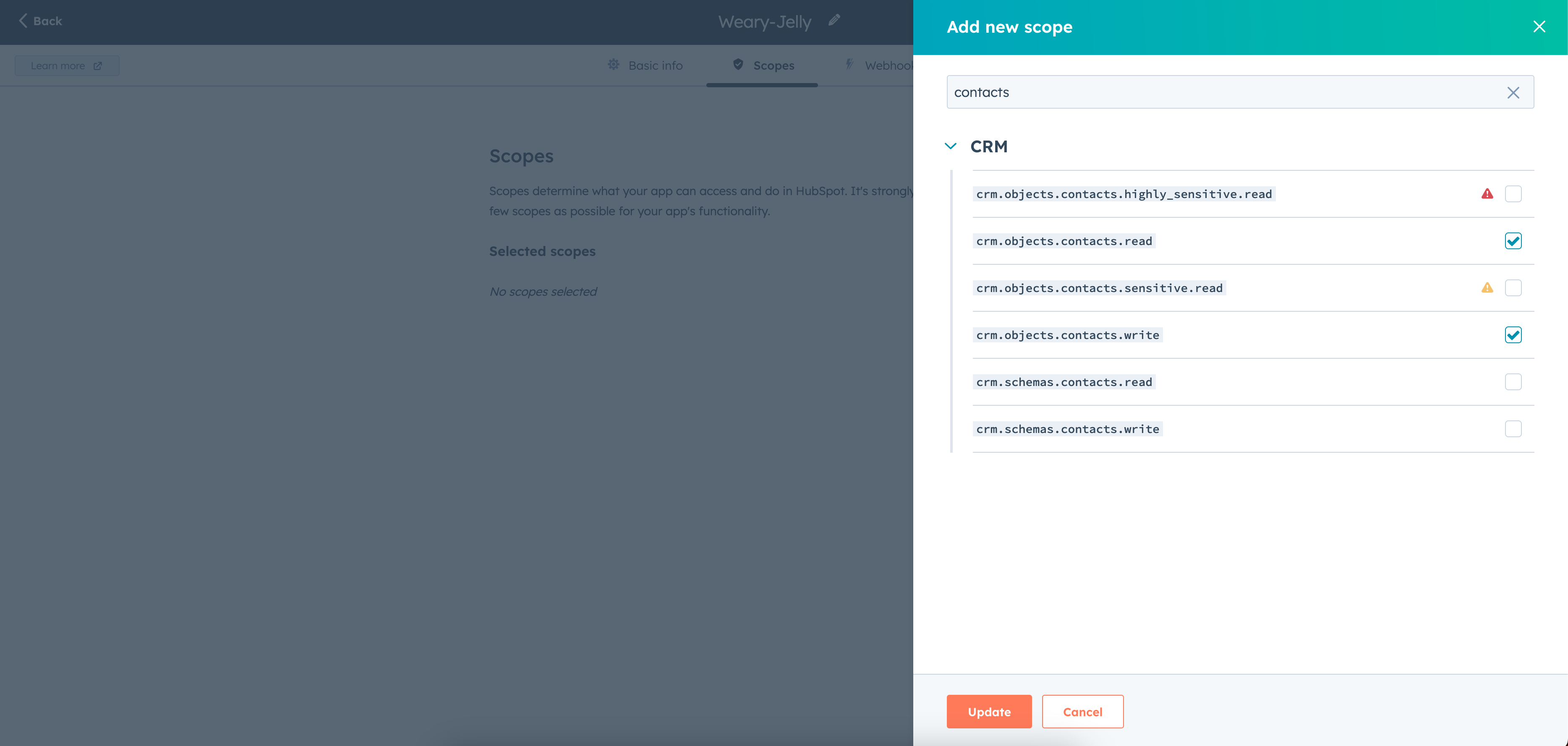
Task: Check crm.schemas.contacts.read scope
Action: click(1513, 382)
